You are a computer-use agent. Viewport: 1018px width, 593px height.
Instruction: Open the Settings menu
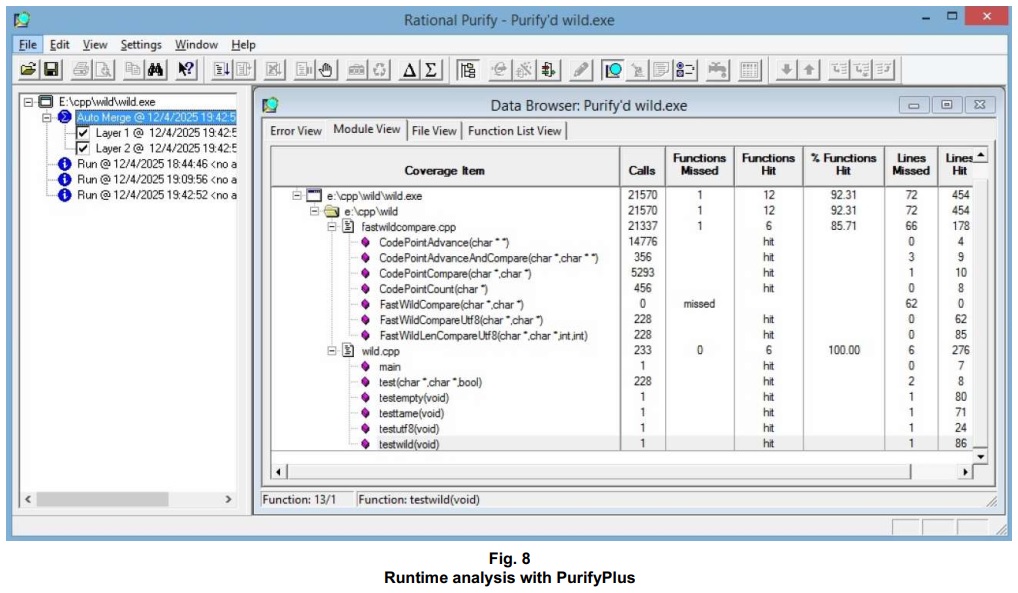point(141,45)
